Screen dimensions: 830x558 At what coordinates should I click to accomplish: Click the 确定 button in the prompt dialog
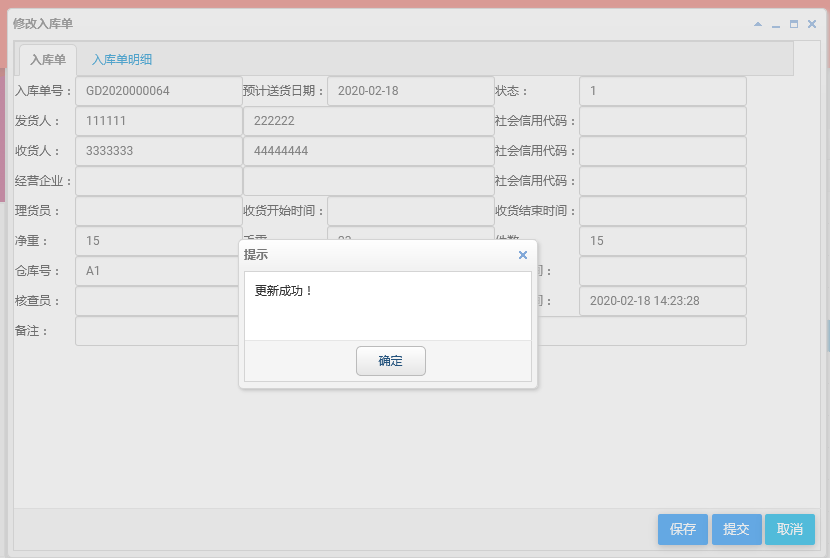pos(391,361)
